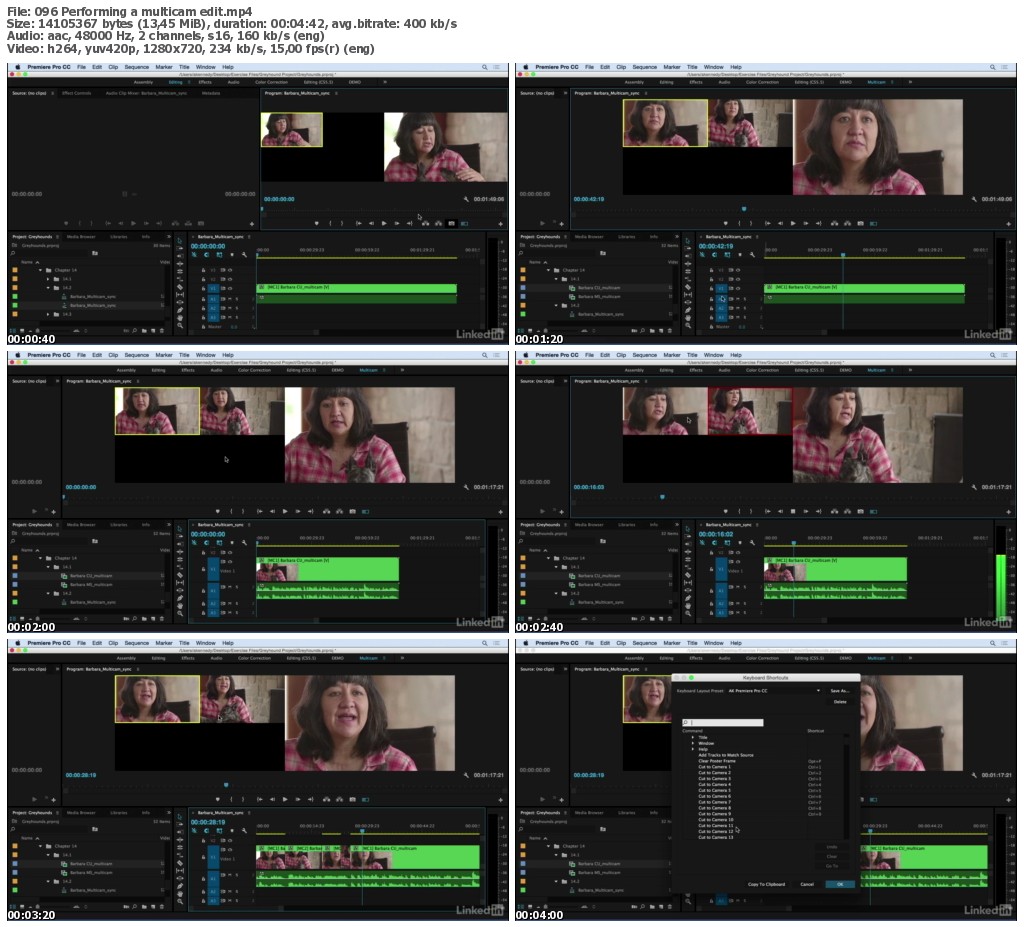The height and width of the screenshot is (927, 1024).
Task: Select 'Clear Poster Frame' command in shortcuts list
Action: tap(716, 761)
